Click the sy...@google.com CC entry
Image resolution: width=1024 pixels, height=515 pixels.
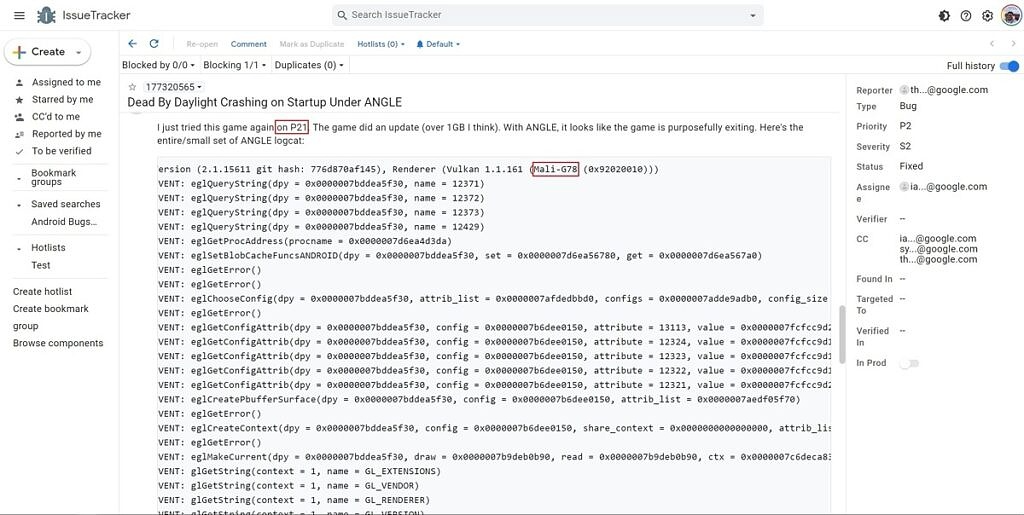tap(938, 249)
